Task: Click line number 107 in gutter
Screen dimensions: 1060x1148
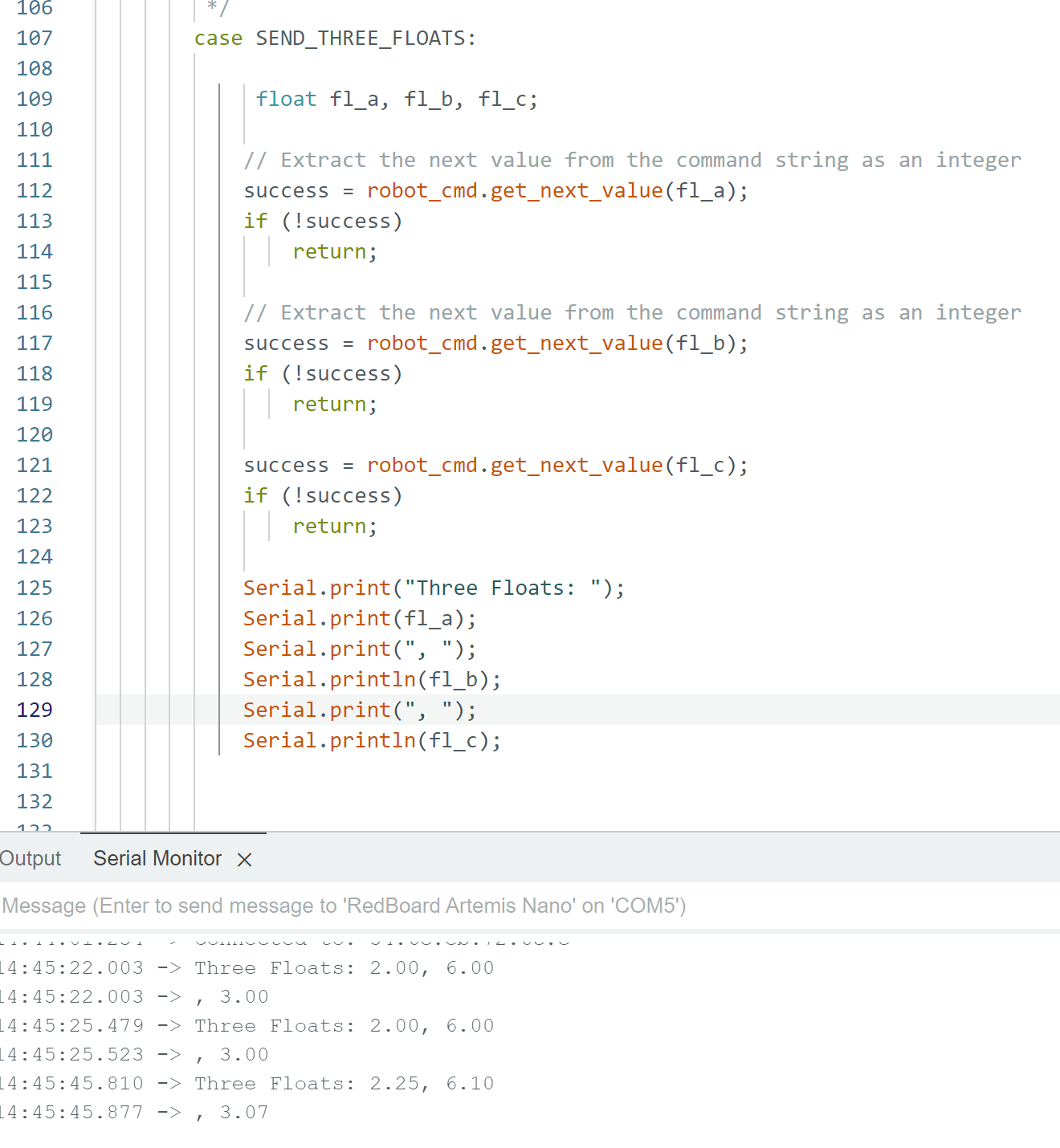Action: (x=35, y=38)
